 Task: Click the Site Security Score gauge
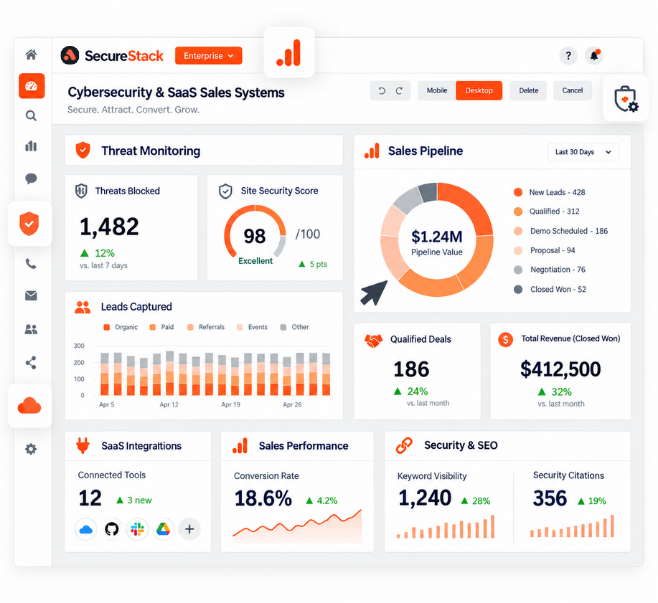click(x=255, y=233)
